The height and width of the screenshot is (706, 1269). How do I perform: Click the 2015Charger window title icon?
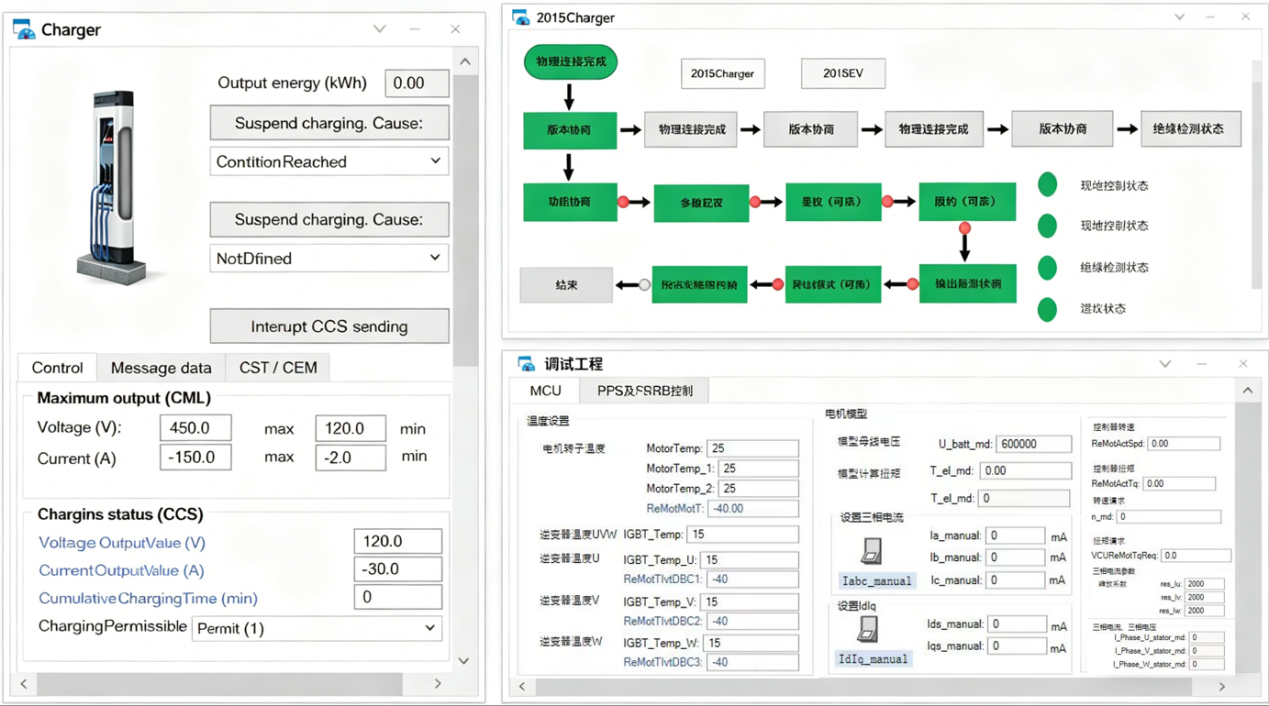[520, 17]
